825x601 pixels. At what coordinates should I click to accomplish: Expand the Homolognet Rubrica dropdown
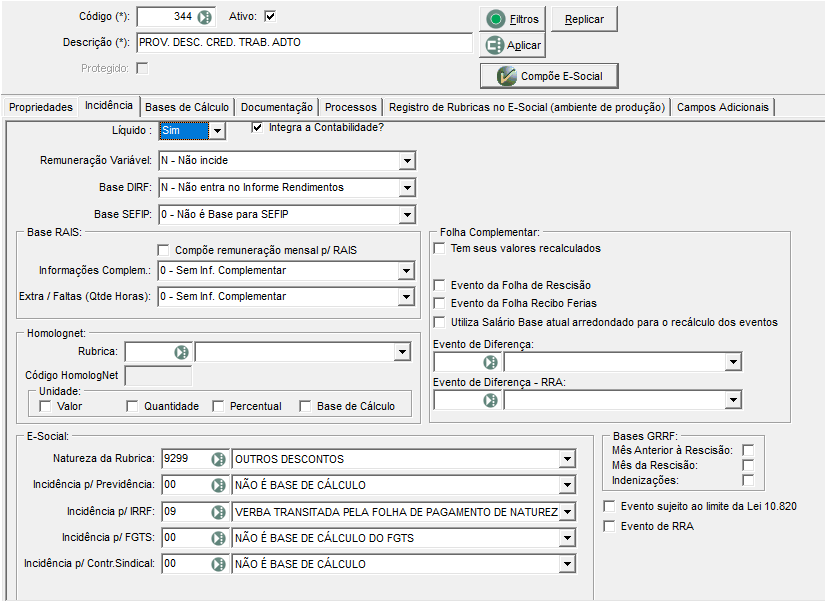[402, 352]
